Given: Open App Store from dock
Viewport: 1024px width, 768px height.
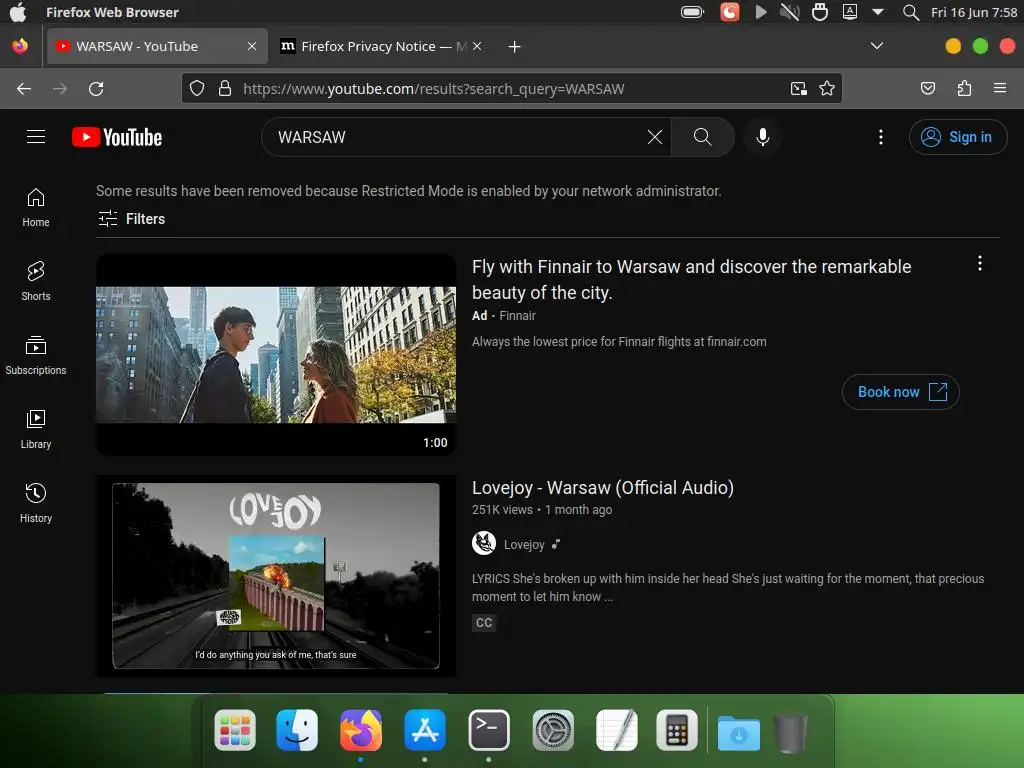Looking at the screenshot, I should 425,730.
